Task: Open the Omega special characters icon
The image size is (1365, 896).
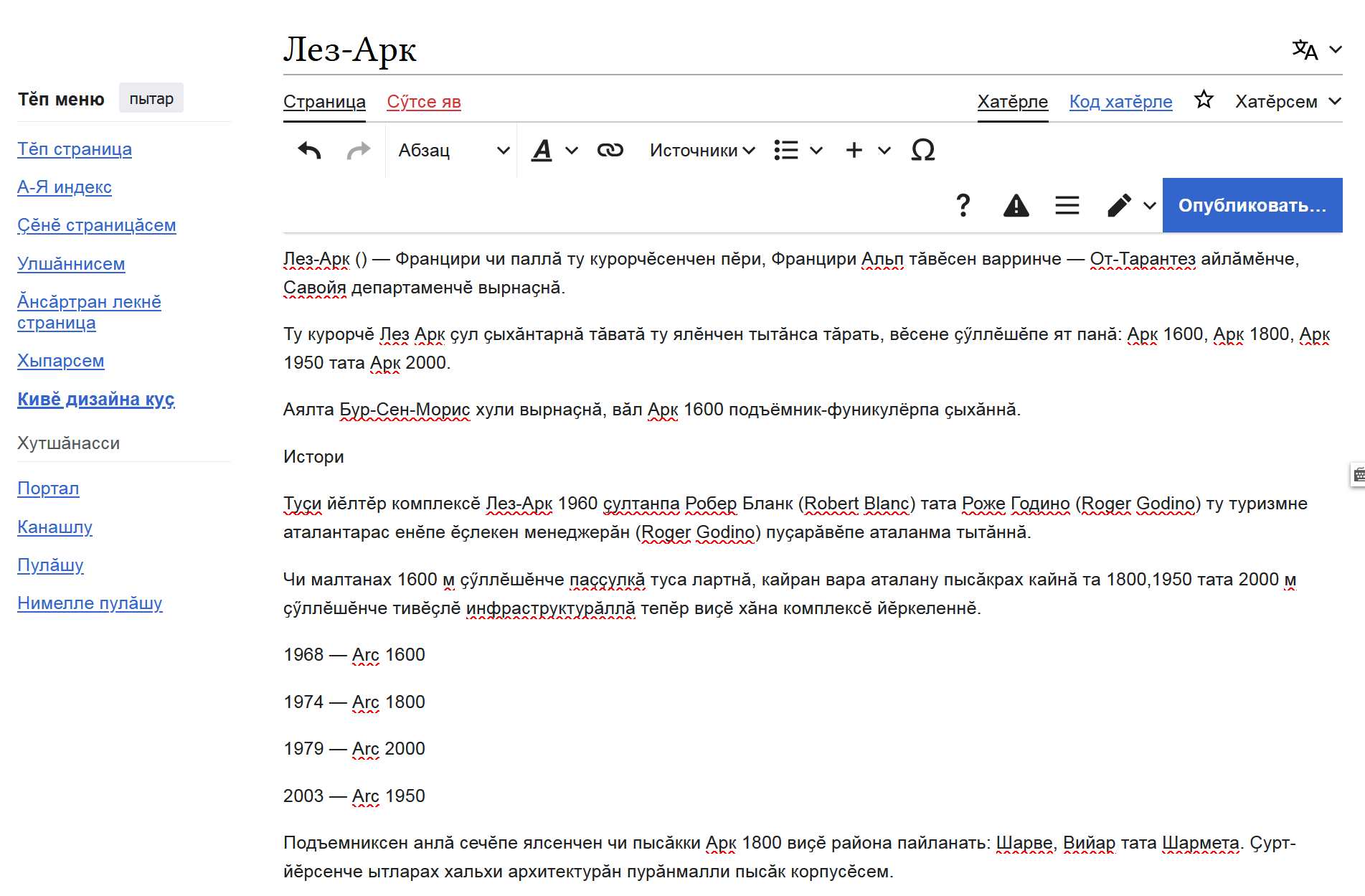Action: point(922,151)
